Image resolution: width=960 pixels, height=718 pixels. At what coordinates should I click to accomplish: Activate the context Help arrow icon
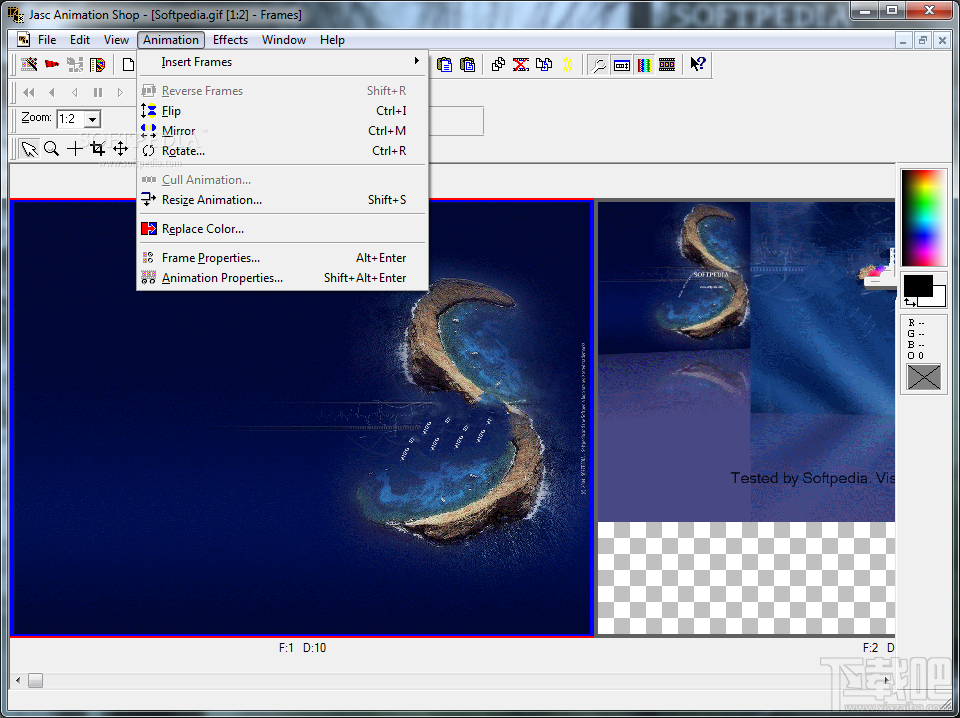[x=697, y=64]
